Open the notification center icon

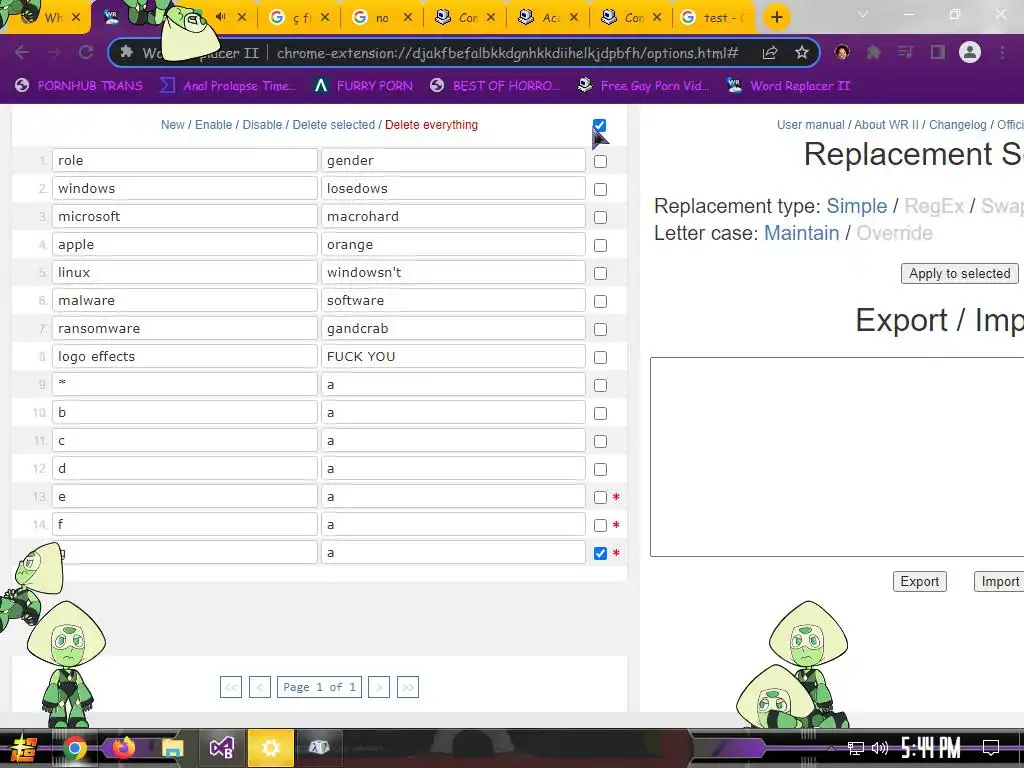pyautogui.click(x=991, y=748)
